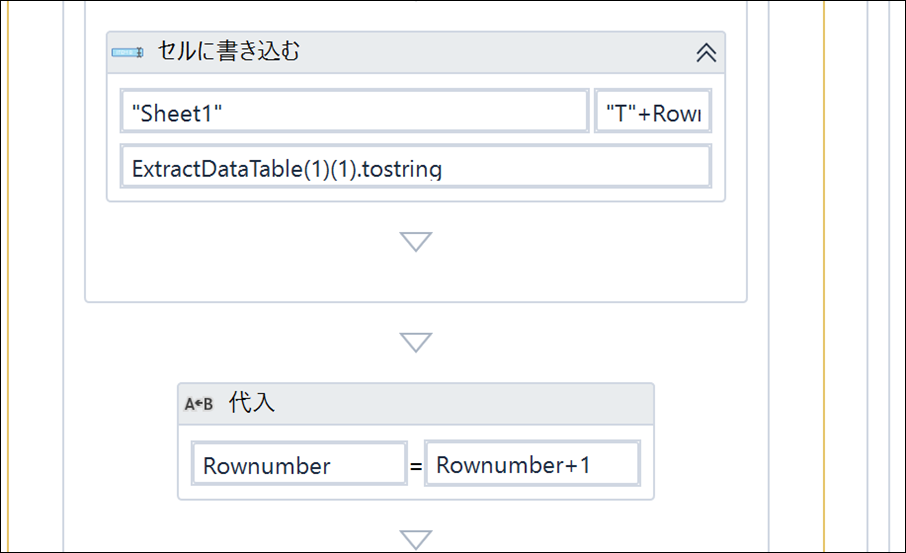The image size is (906, 553).
Task: Select the triangle drop point below セルに書き込む
Action: point(416,242)
